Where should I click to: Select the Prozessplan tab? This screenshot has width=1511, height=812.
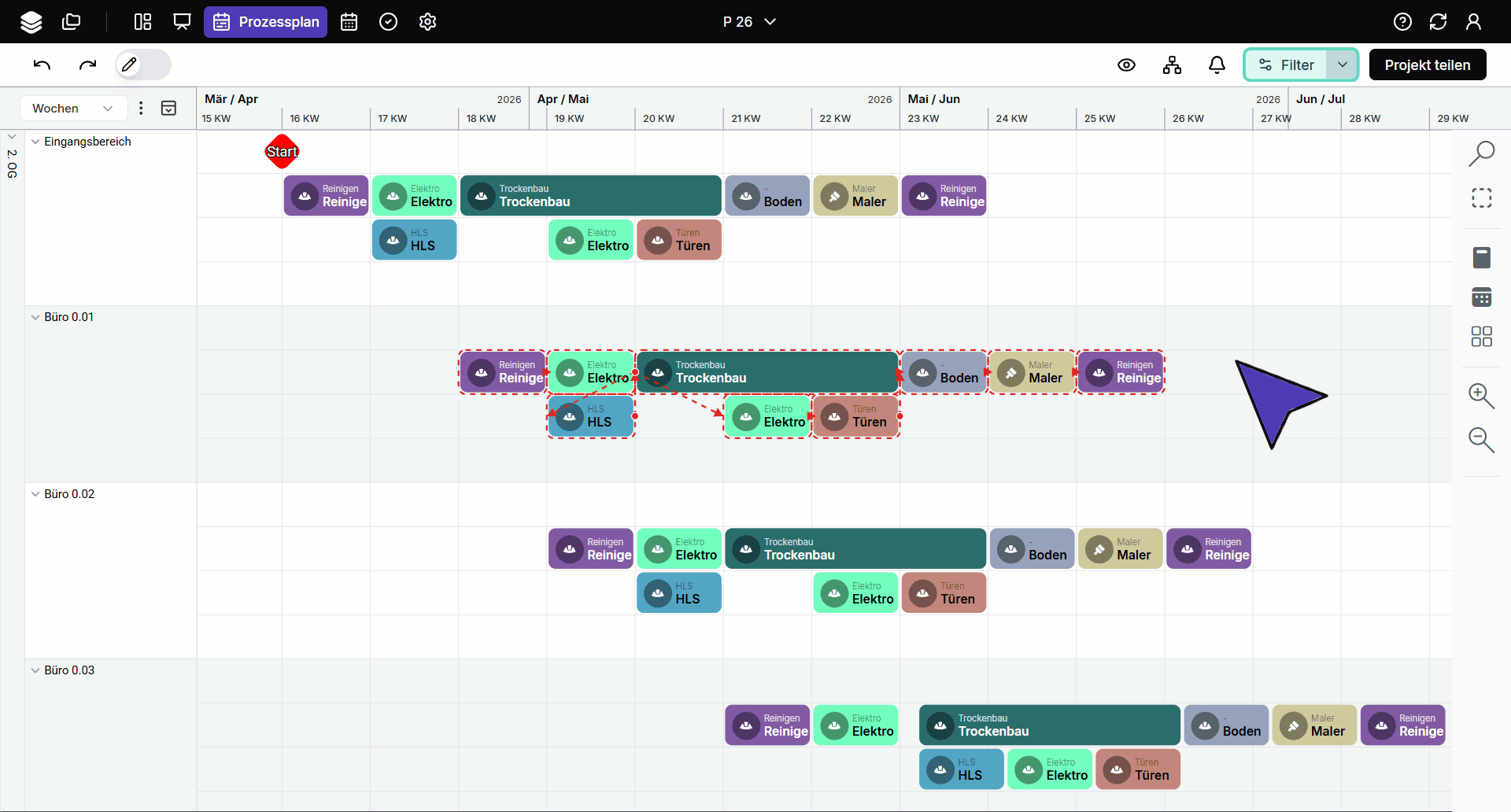pyautogui.click(x=266, y=22)
